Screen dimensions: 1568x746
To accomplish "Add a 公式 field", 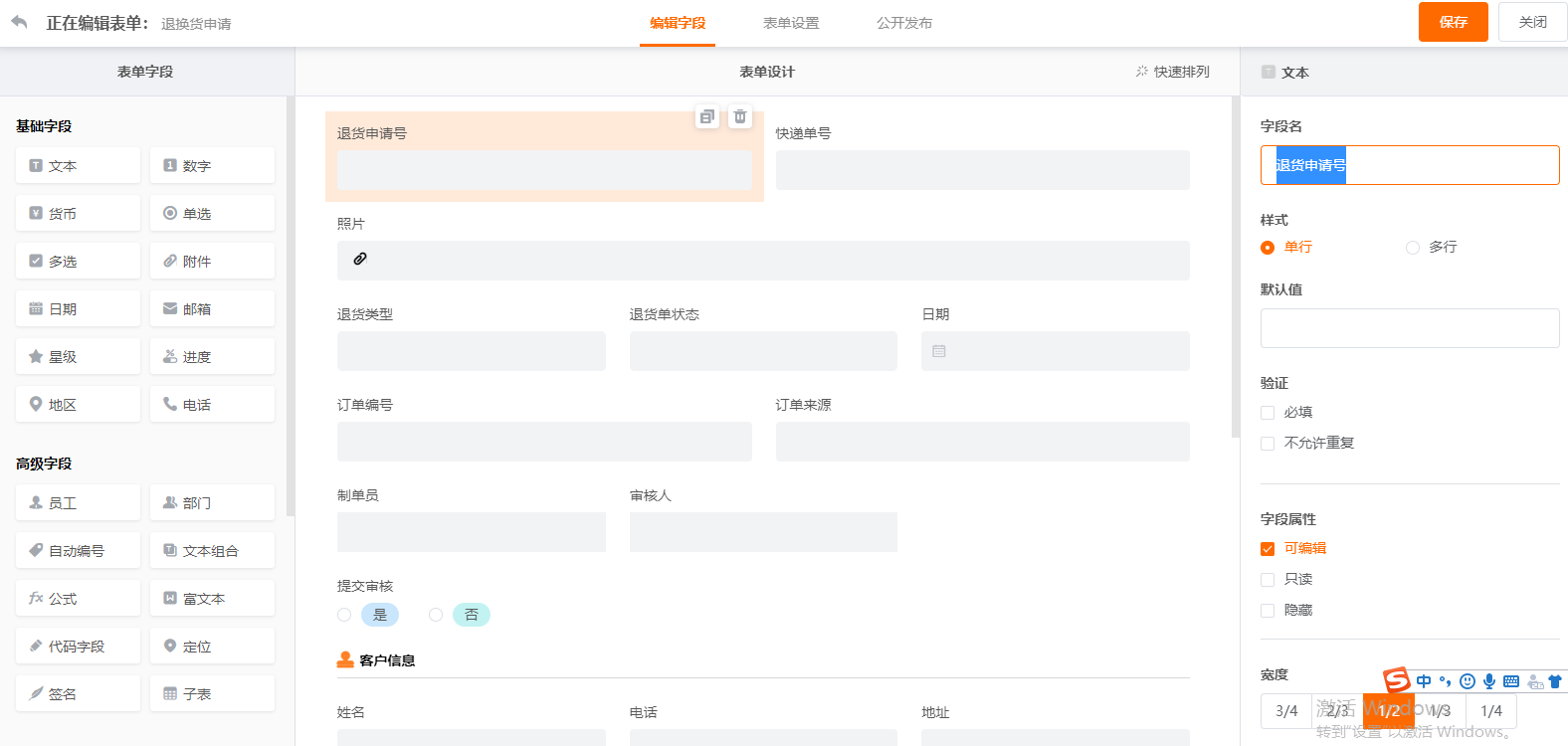I will tap(78, 598).
